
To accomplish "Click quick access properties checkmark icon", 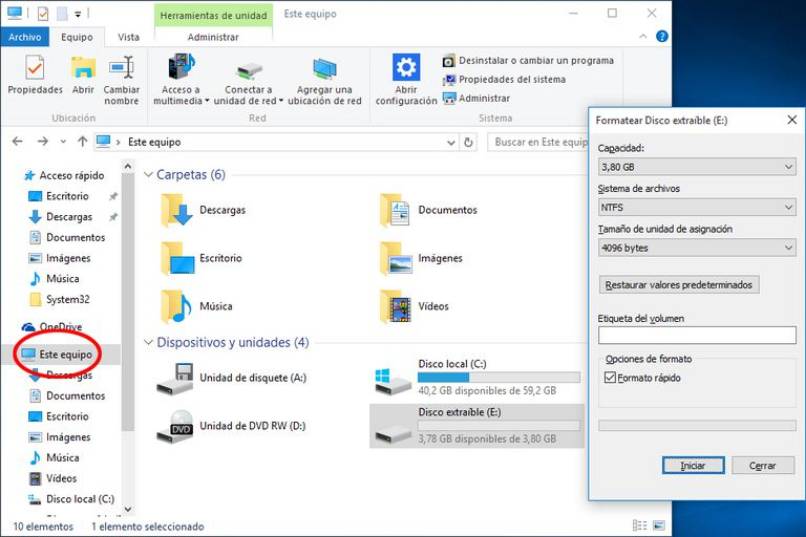I will click(43, 14).
